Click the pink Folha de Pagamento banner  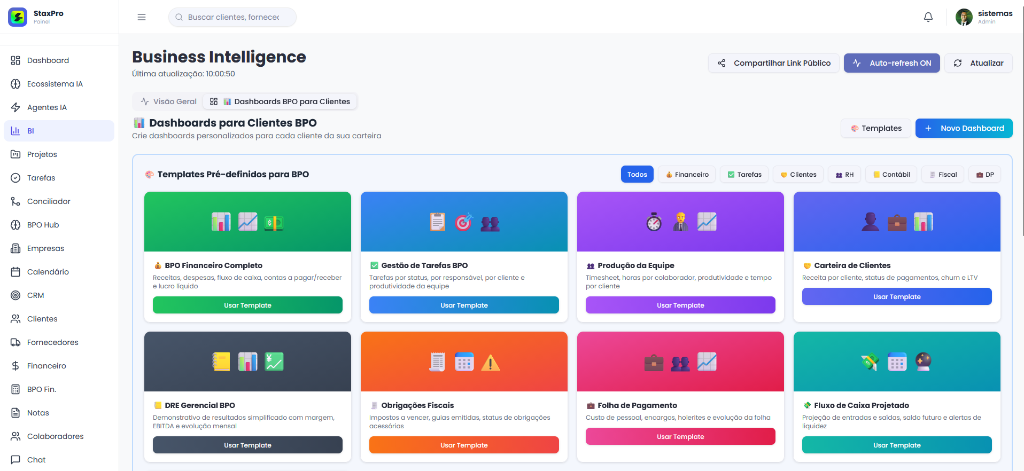click(680, 362)
